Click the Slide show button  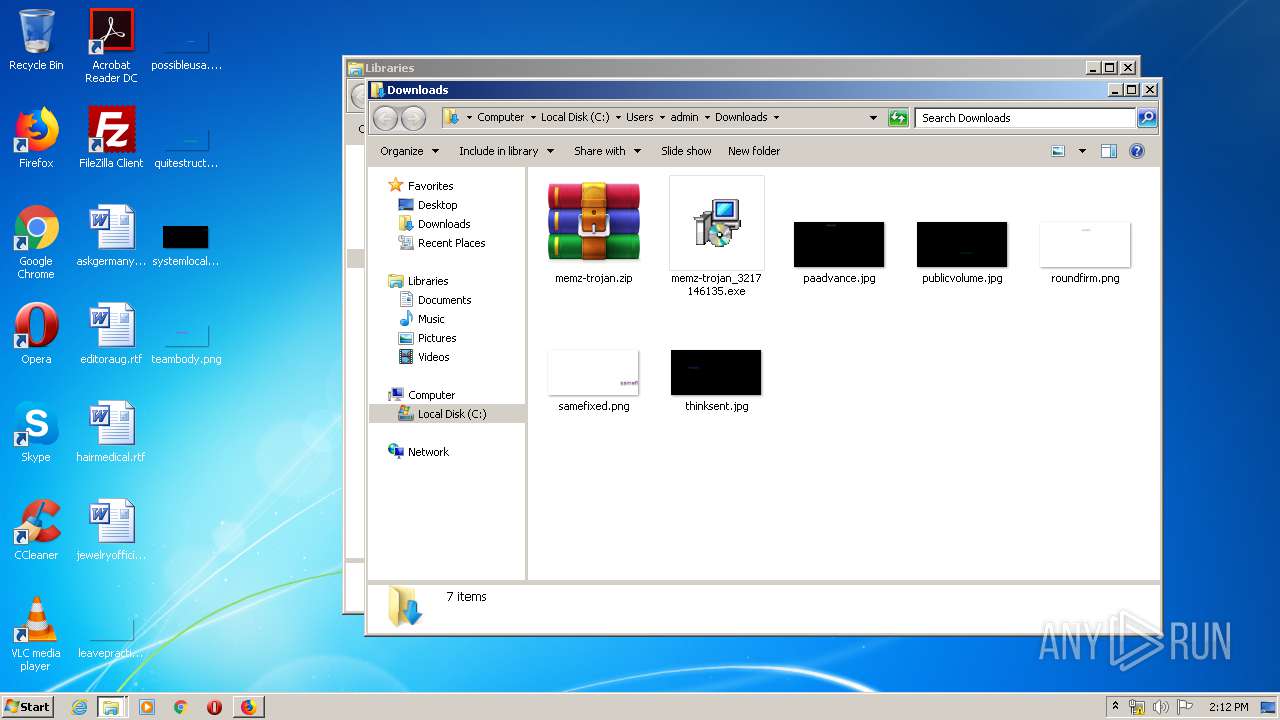686,151
